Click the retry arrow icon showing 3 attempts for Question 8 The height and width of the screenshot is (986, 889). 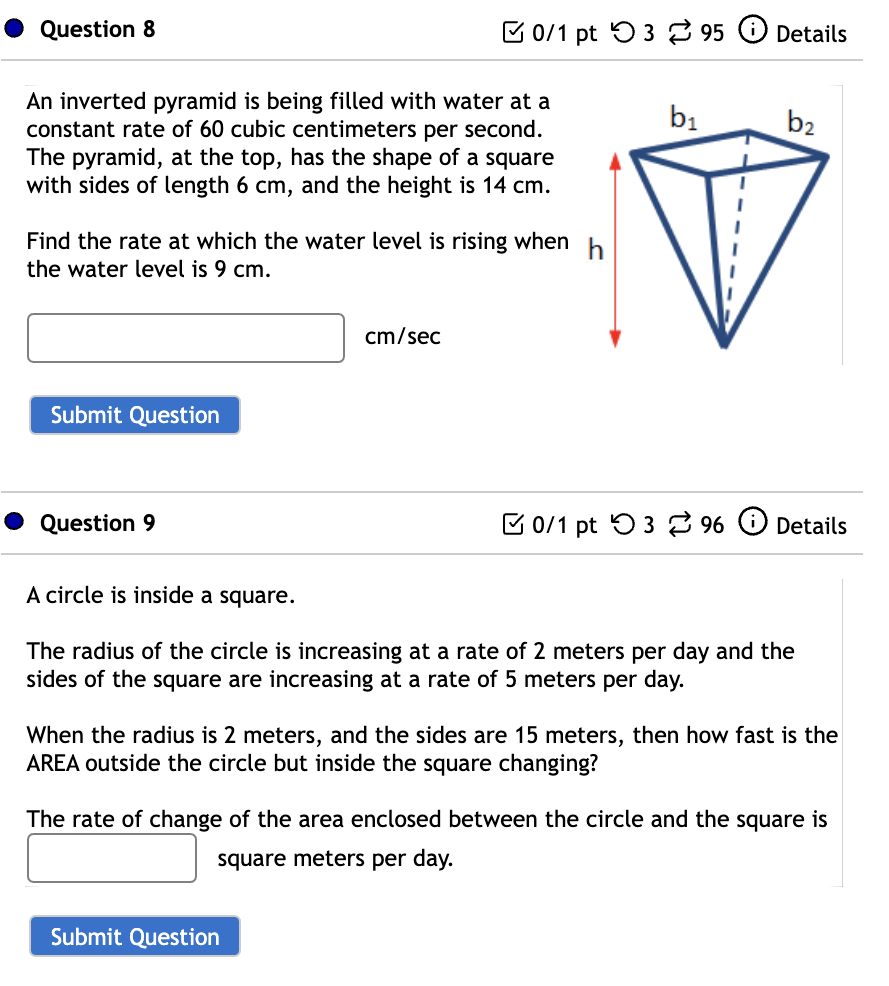coord(624,30)
